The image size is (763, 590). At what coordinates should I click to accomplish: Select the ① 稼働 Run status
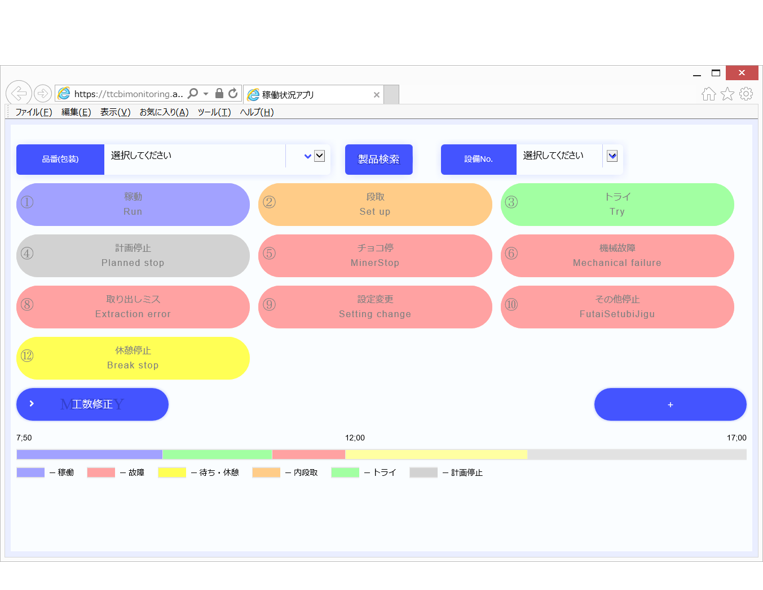click(133, 204)
